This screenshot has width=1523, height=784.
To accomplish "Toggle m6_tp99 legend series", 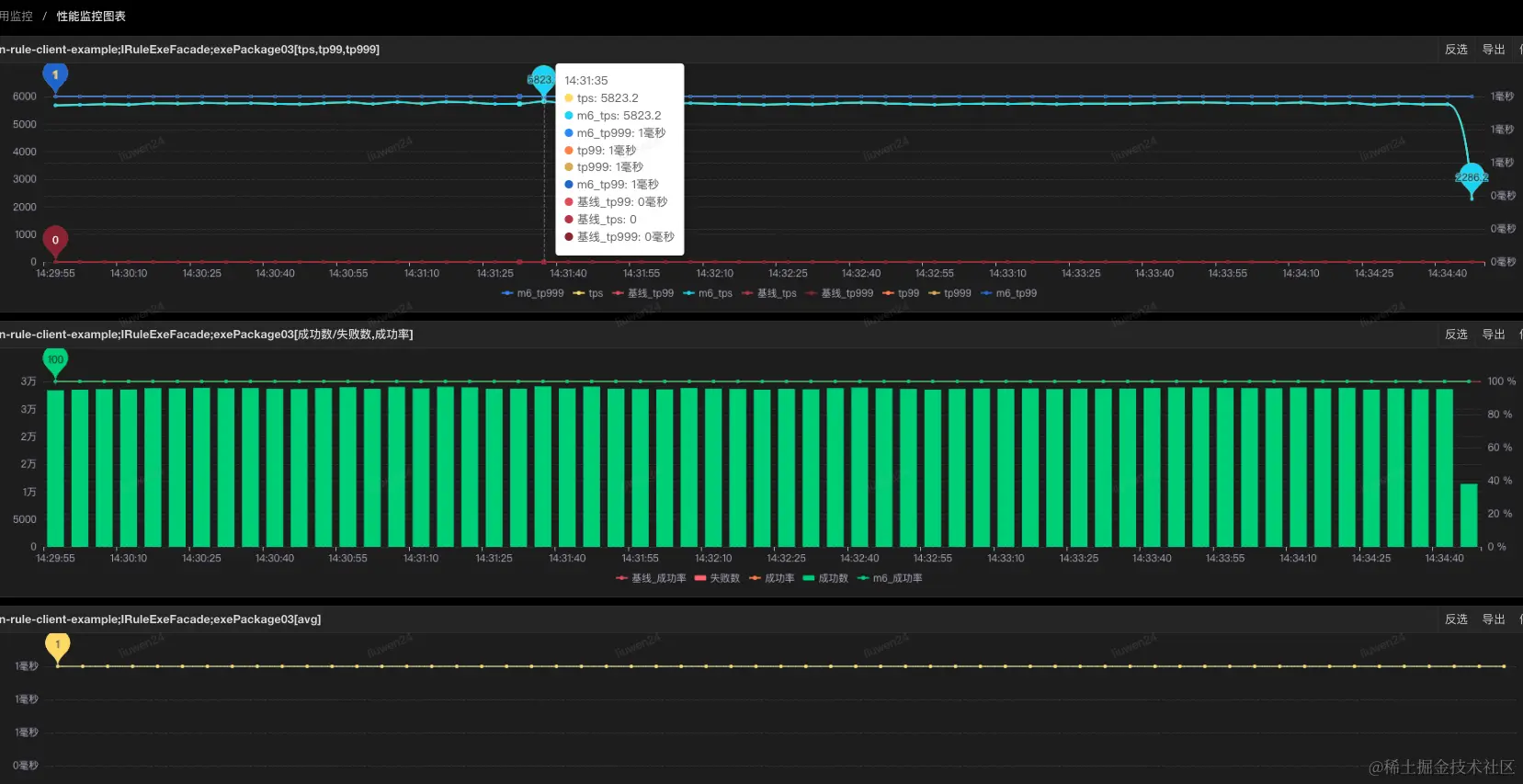I will [1008, 293].
